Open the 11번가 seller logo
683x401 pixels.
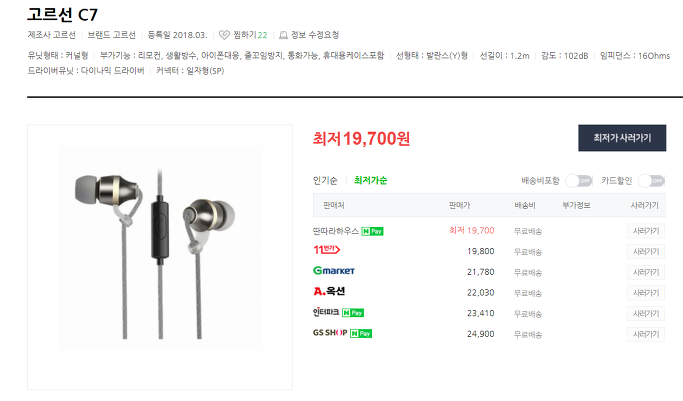[327, 250]
